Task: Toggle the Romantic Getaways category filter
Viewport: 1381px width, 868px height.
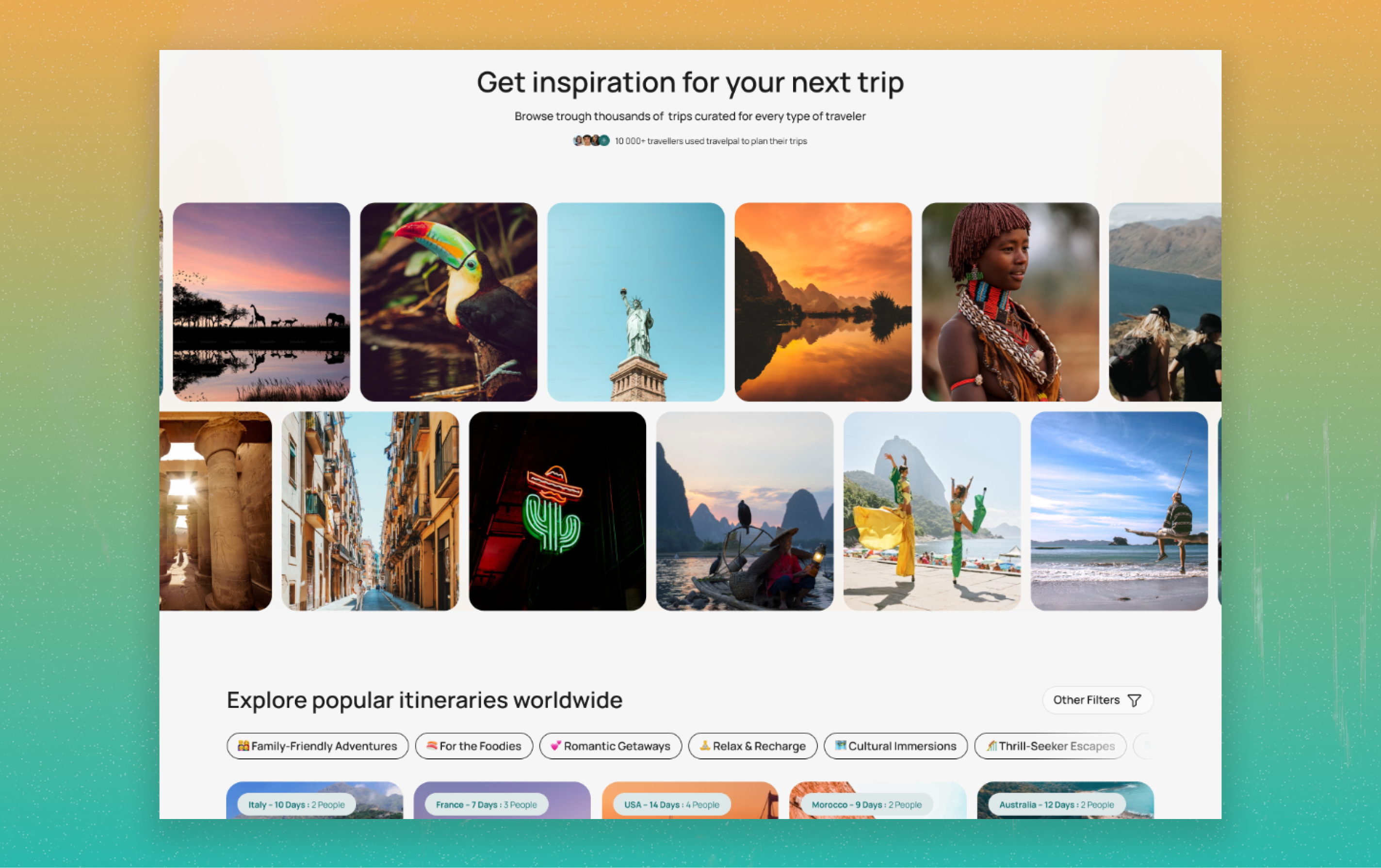Action: point(610,746)
